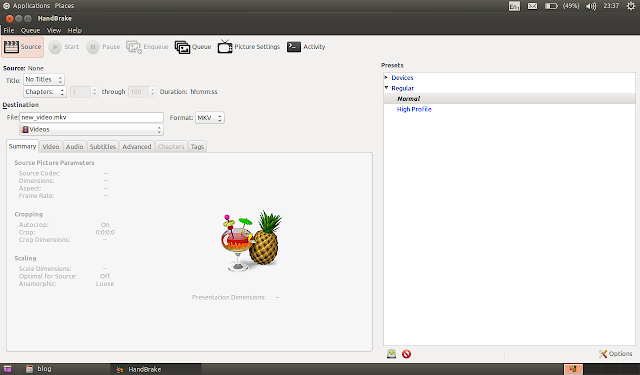Viewport: 640px width, 375px height.
Task: Show the Activity terminal icon
Action: 293,47
